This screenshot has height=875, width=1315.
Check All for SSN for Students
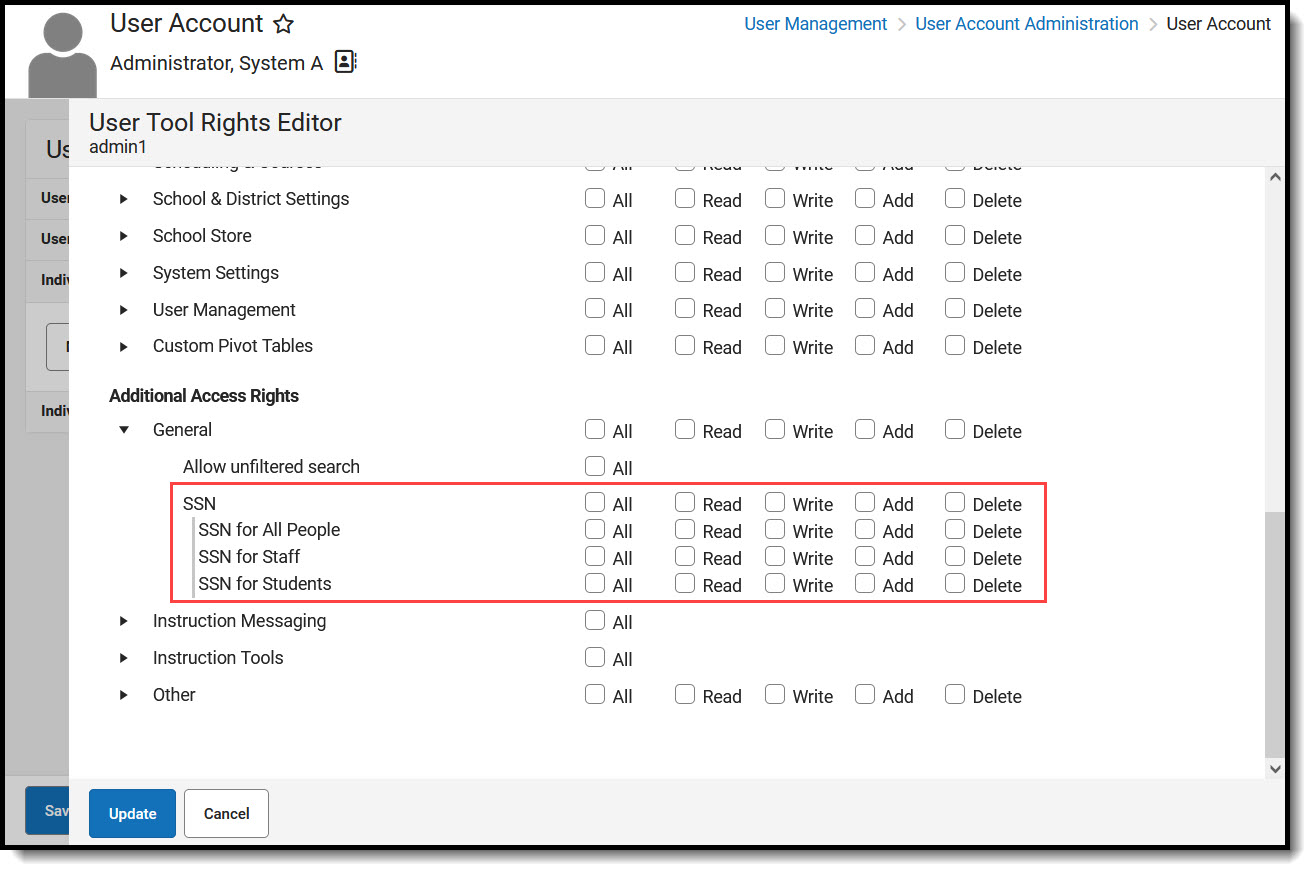595,583
